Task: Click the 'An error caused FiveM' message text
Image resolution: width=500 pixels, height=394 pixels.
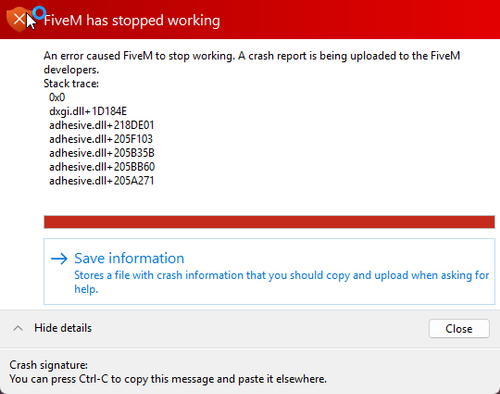Action: point(252,63)
